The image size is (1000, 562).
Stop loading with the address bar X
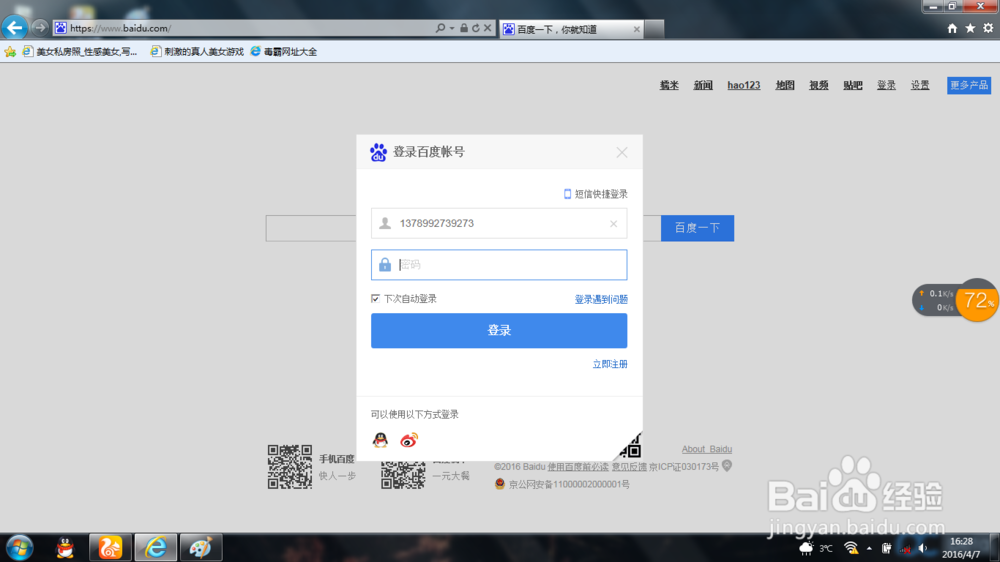[x=487, y=28]
